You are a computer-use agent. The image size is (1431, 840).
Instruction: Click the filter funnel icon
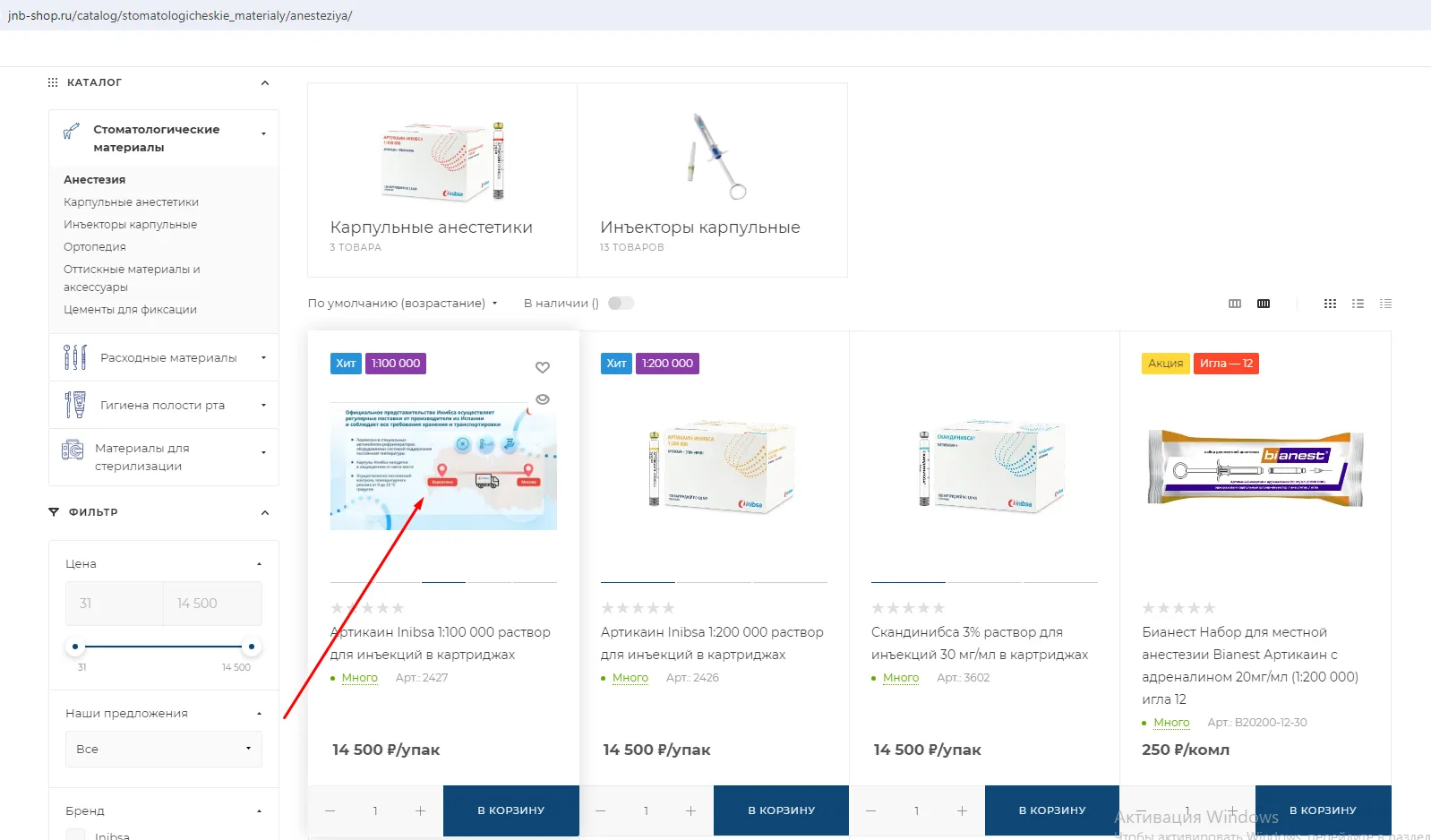(x=54, y=512)
